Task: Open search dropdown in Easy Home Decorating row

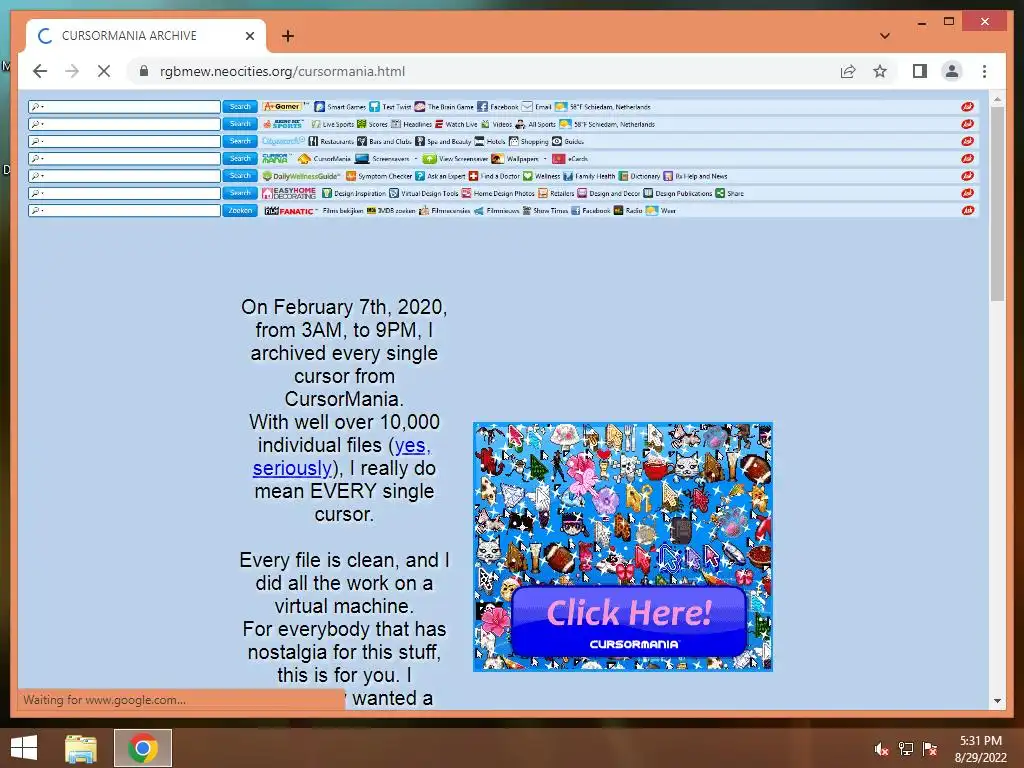Action: 37,193
